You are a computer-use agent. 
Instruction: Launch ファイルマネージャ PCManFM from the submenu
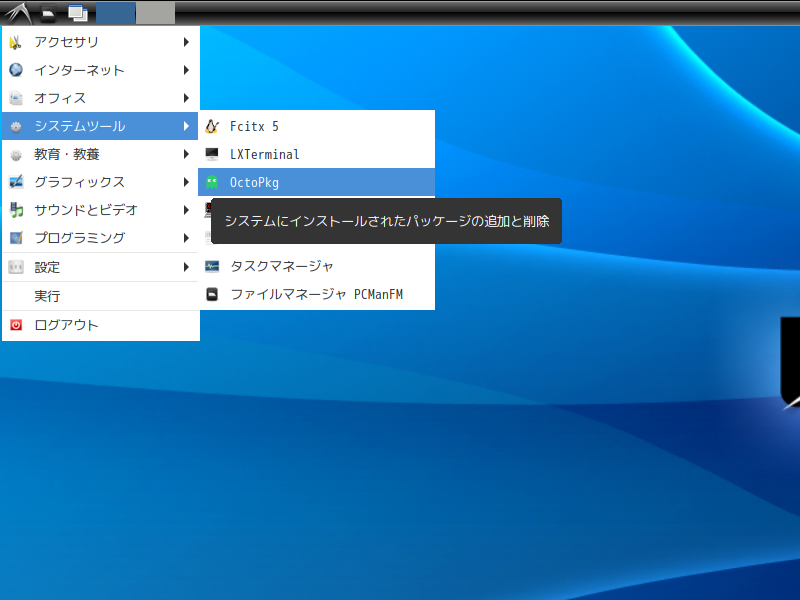click(x=316, y=294)
